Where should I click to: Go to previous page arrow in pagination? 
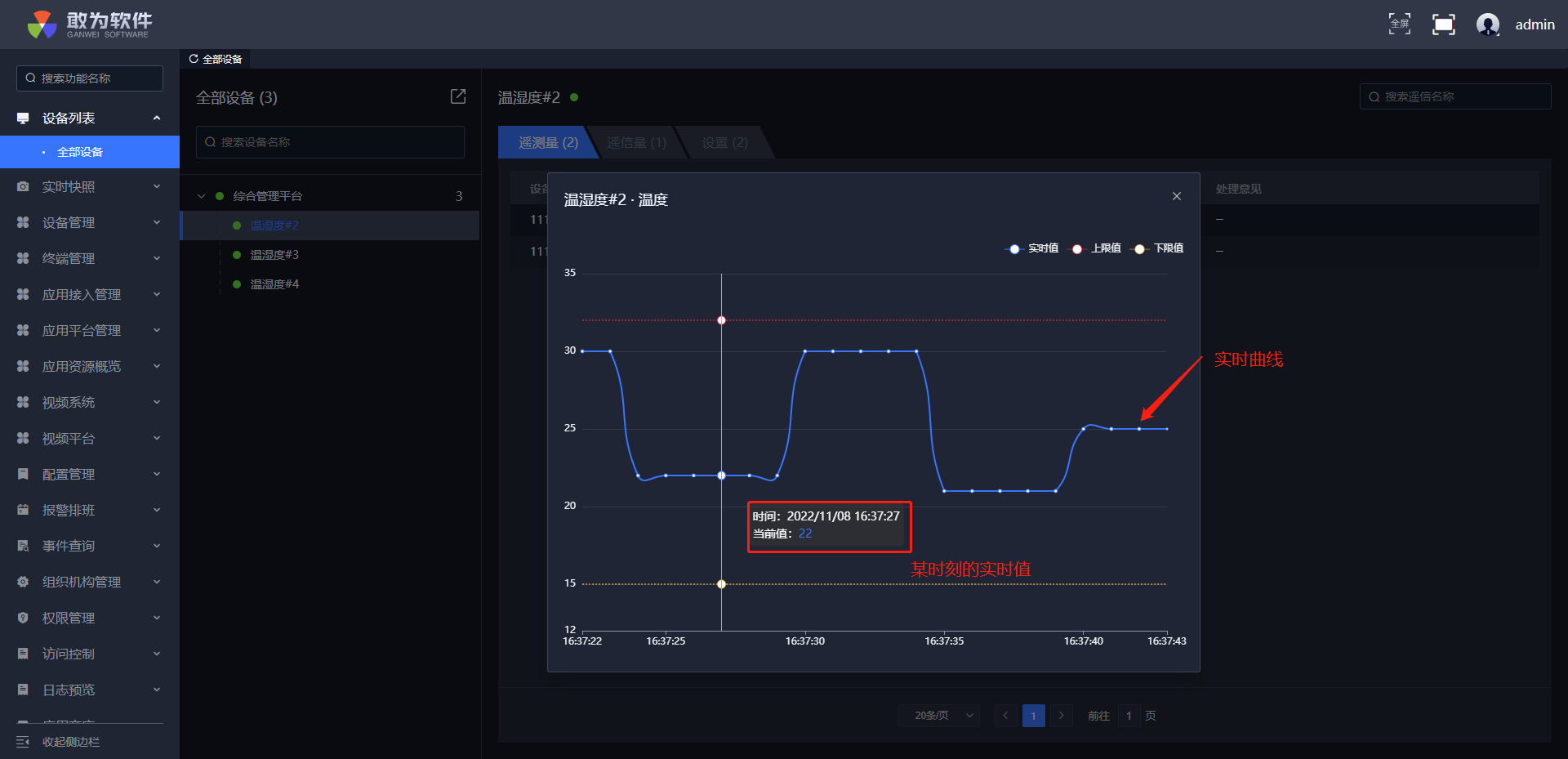click(1005, 716)
